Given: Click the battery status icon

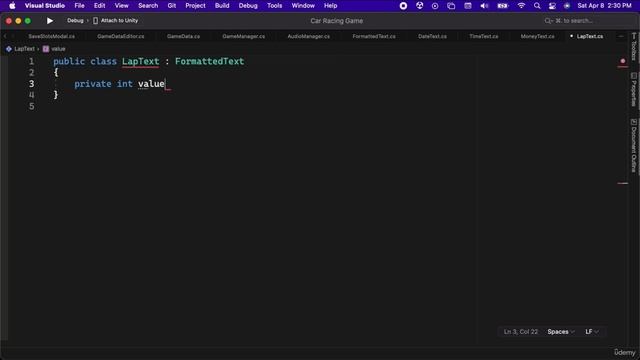Looking at the screenshot, I should point(502,6).
